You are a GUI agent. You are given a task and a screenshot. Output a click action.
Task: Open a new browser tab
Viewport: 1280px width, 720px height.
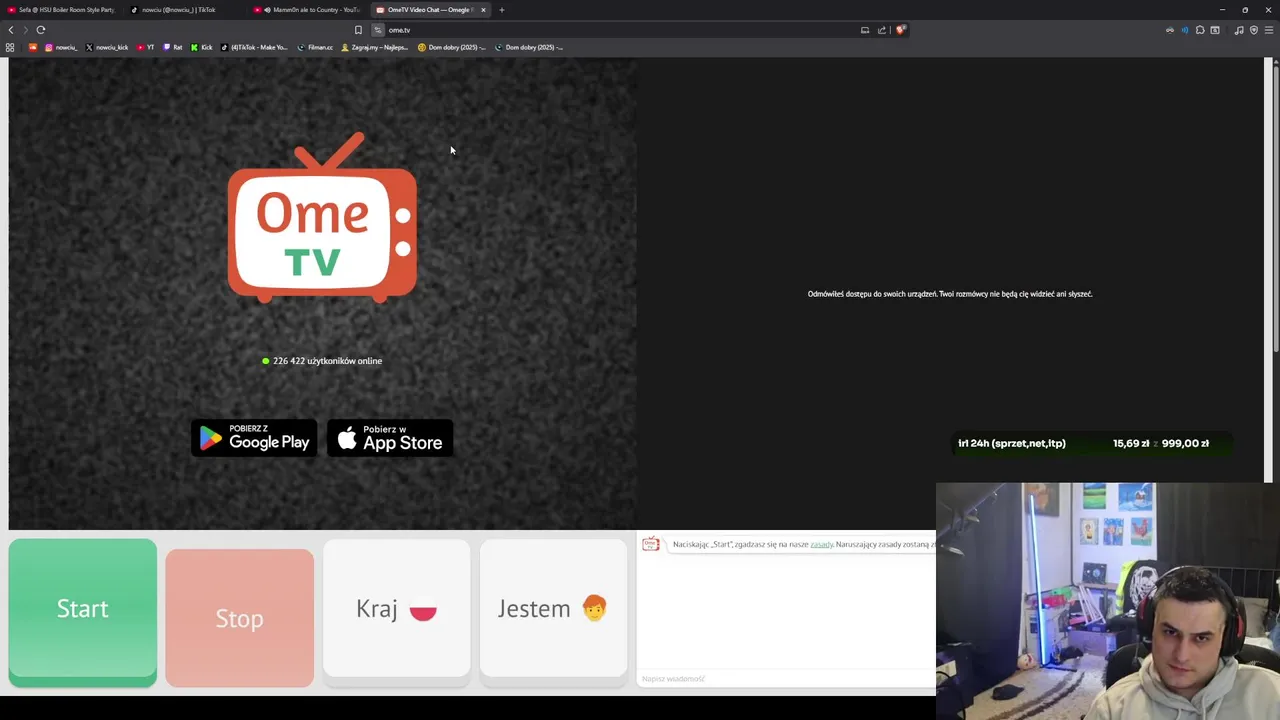click(502, 10)
